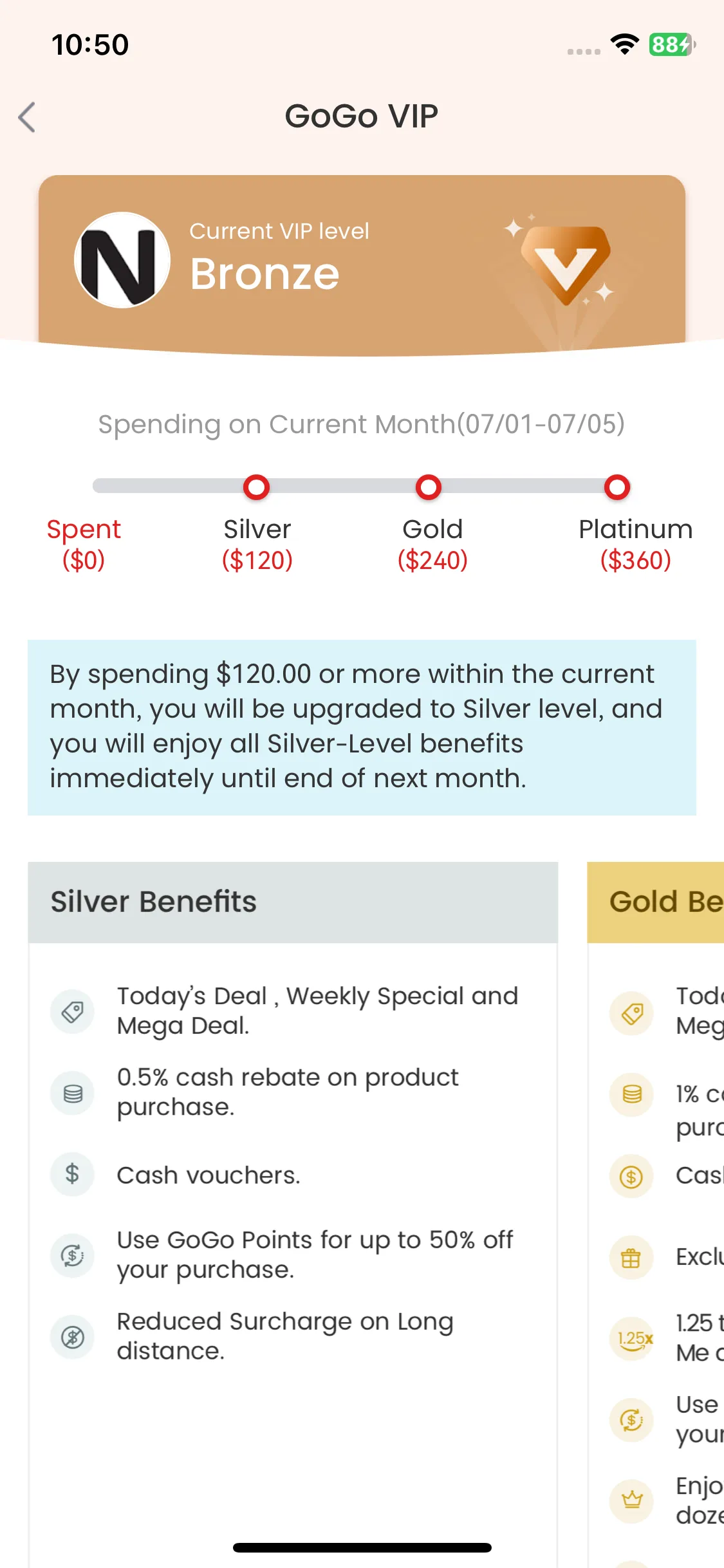Image resolution: width=724 pixels, height=1568 pixels.
Task: Switch to the Gold Benefits card
Action: coord(656,902)
